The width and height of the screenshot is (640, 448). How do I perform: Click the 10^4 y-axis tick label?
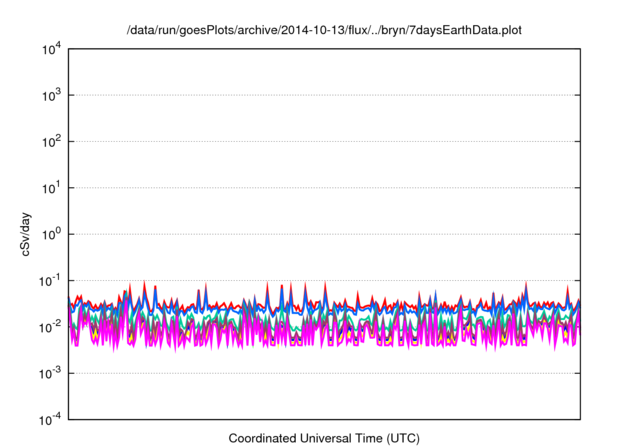point(51,50)
